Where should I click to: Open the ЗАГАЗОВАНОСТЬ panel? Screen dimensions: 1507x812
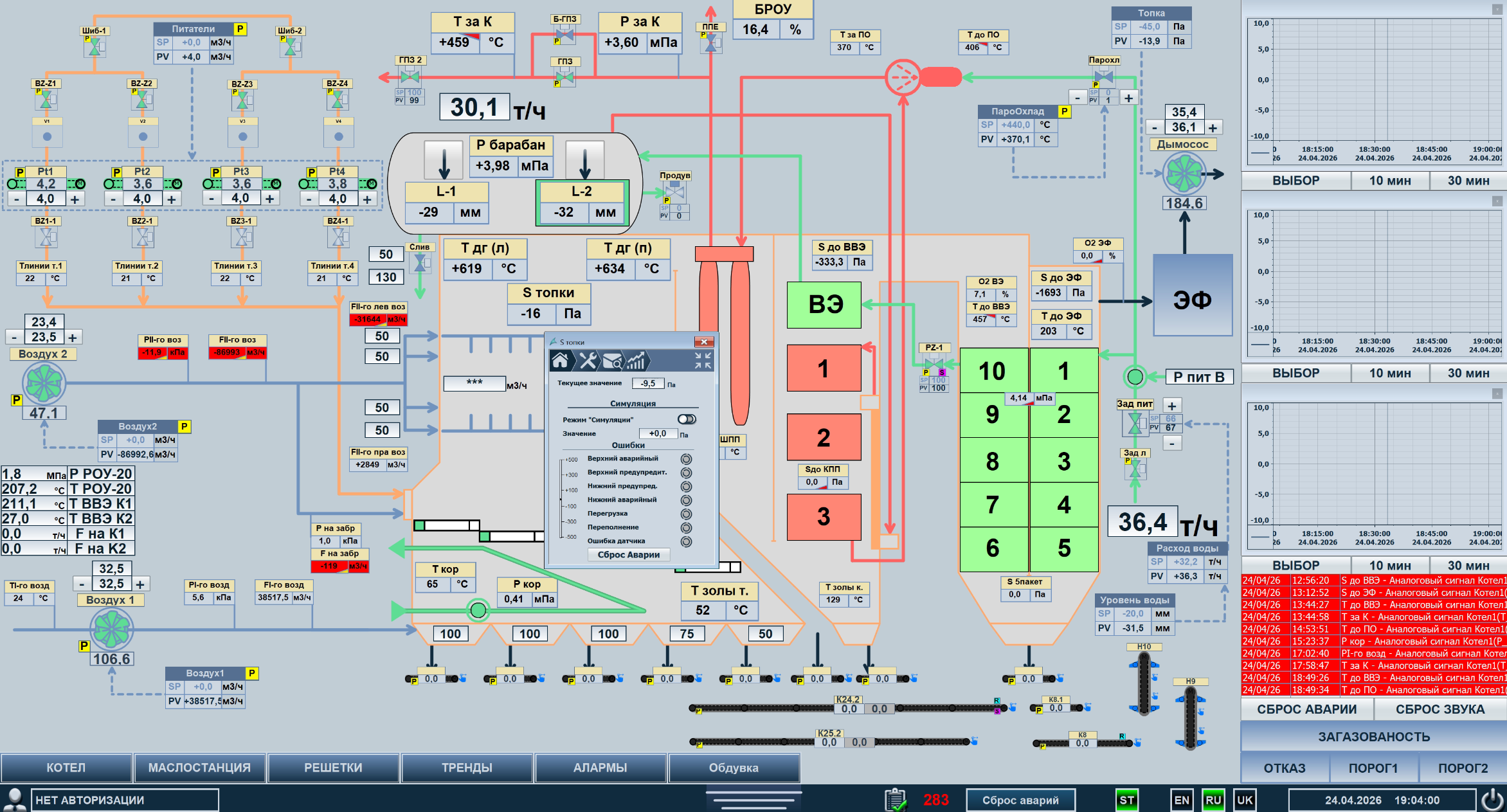click(x=1374, y=737)
